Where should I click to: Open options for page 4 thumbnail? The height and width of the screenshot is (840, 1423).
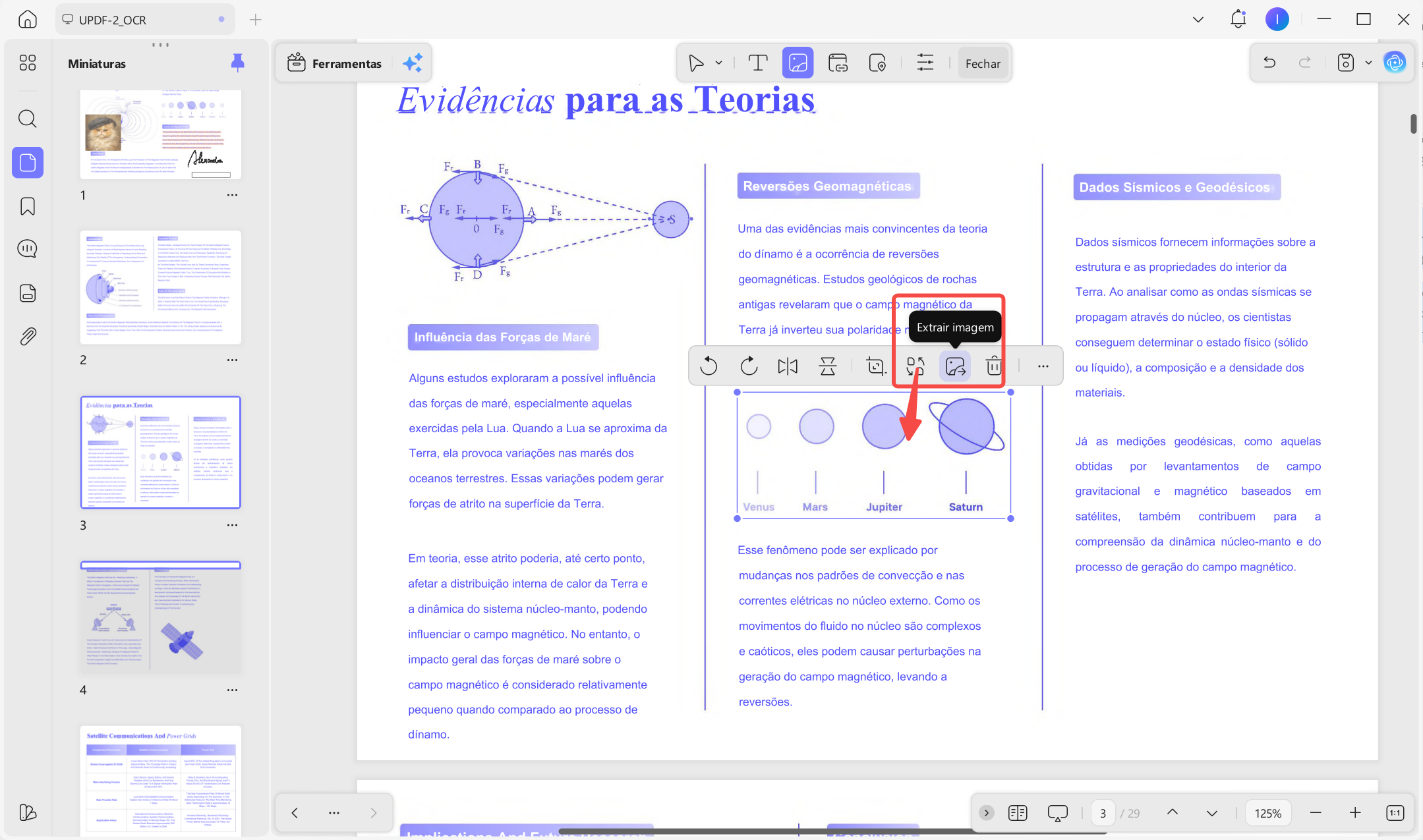[232, 690]
